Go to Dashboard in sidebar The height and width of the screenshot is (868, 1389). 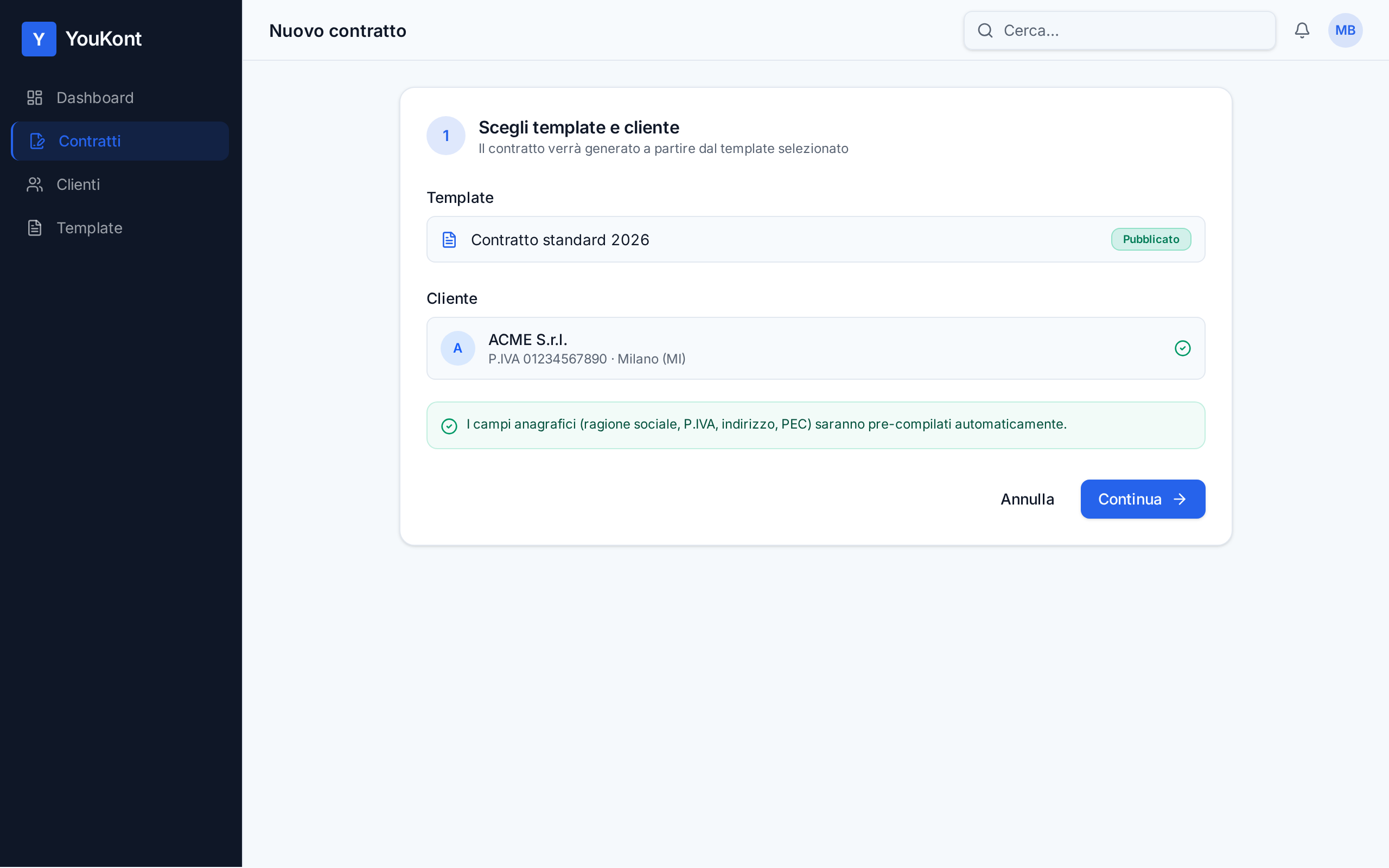(x=120, y=98)
